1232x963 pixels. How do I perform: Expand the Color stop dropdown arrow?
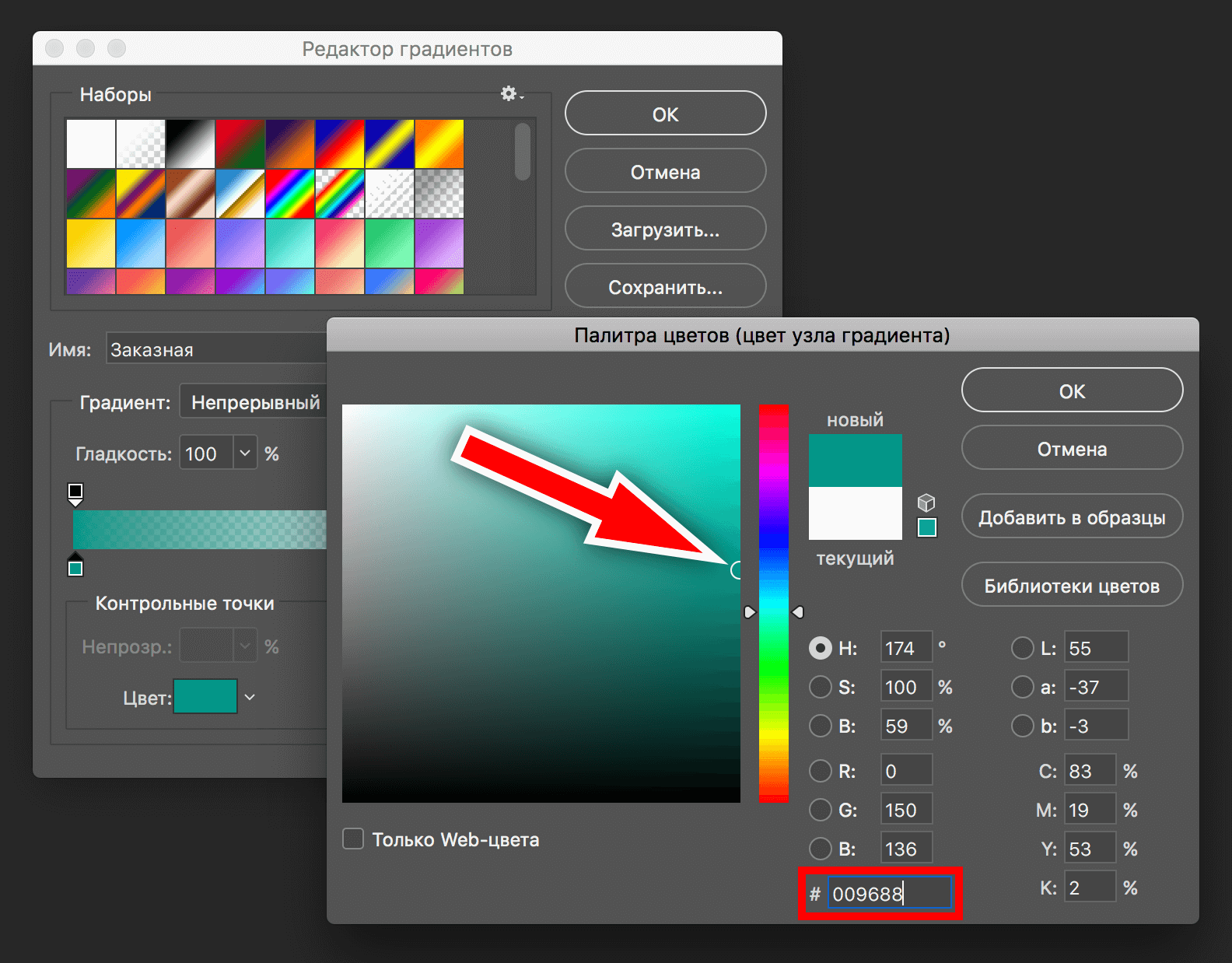tap(250, 697)
